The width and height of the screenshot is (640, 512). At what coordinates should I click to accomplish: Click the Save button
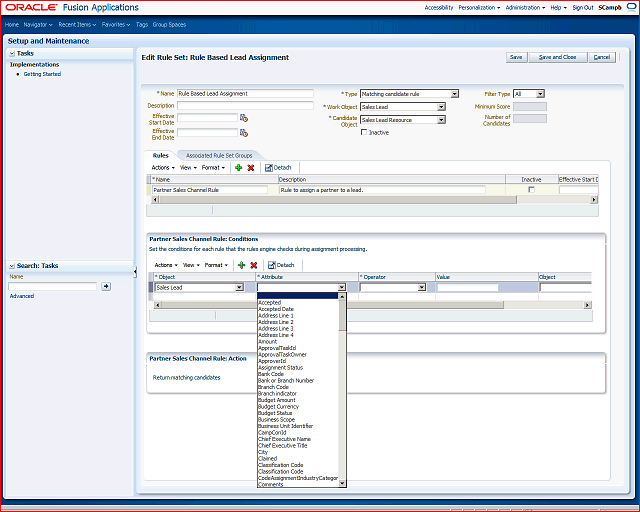516,57
